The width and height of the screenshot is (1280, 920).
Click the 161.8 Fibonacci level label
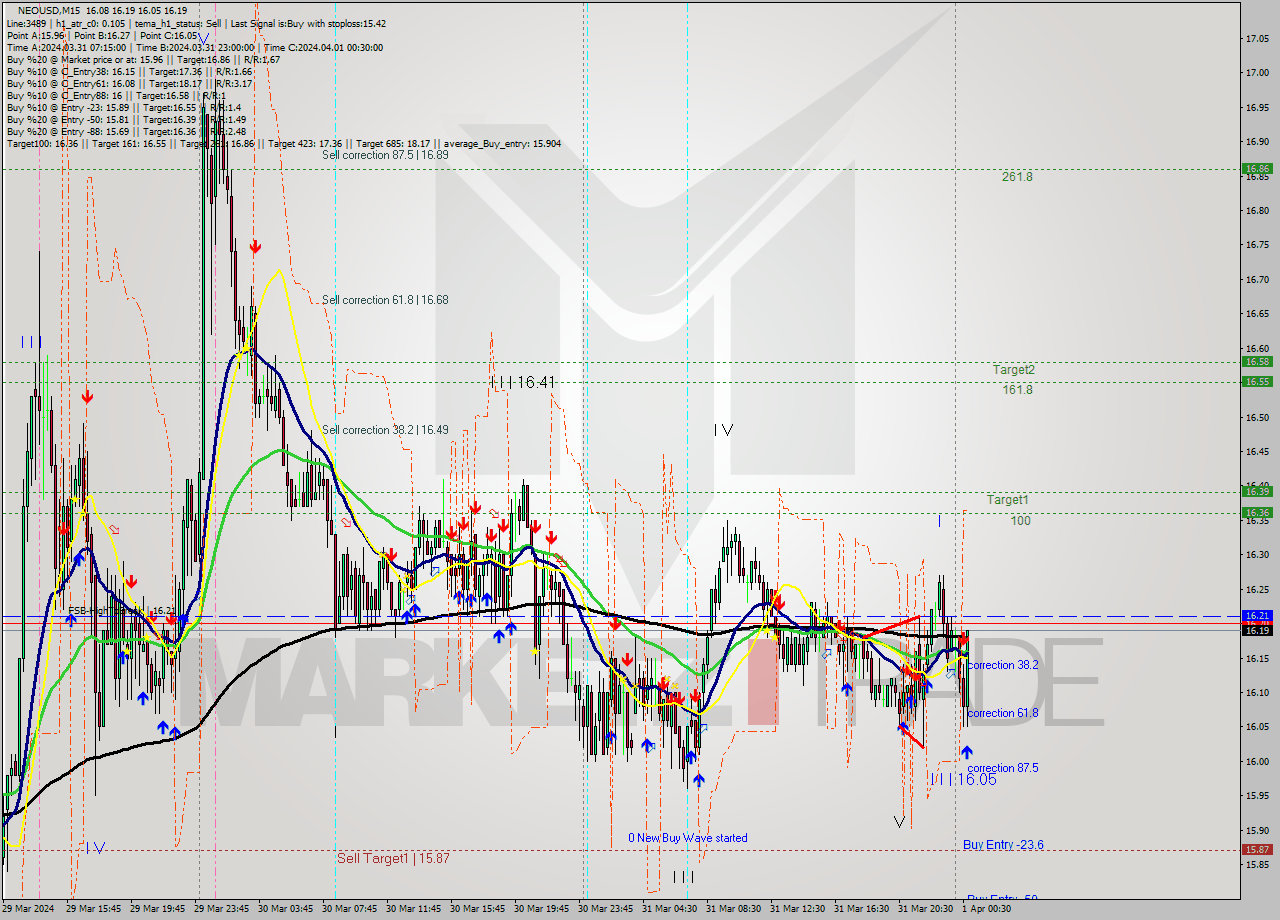[1017, 390]
